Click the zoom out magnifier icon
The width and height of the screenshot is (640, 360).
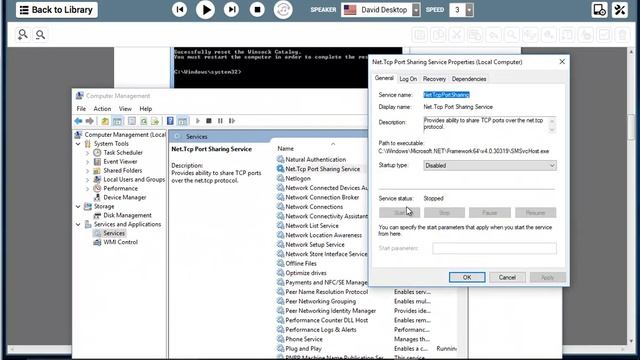[40, 35]
